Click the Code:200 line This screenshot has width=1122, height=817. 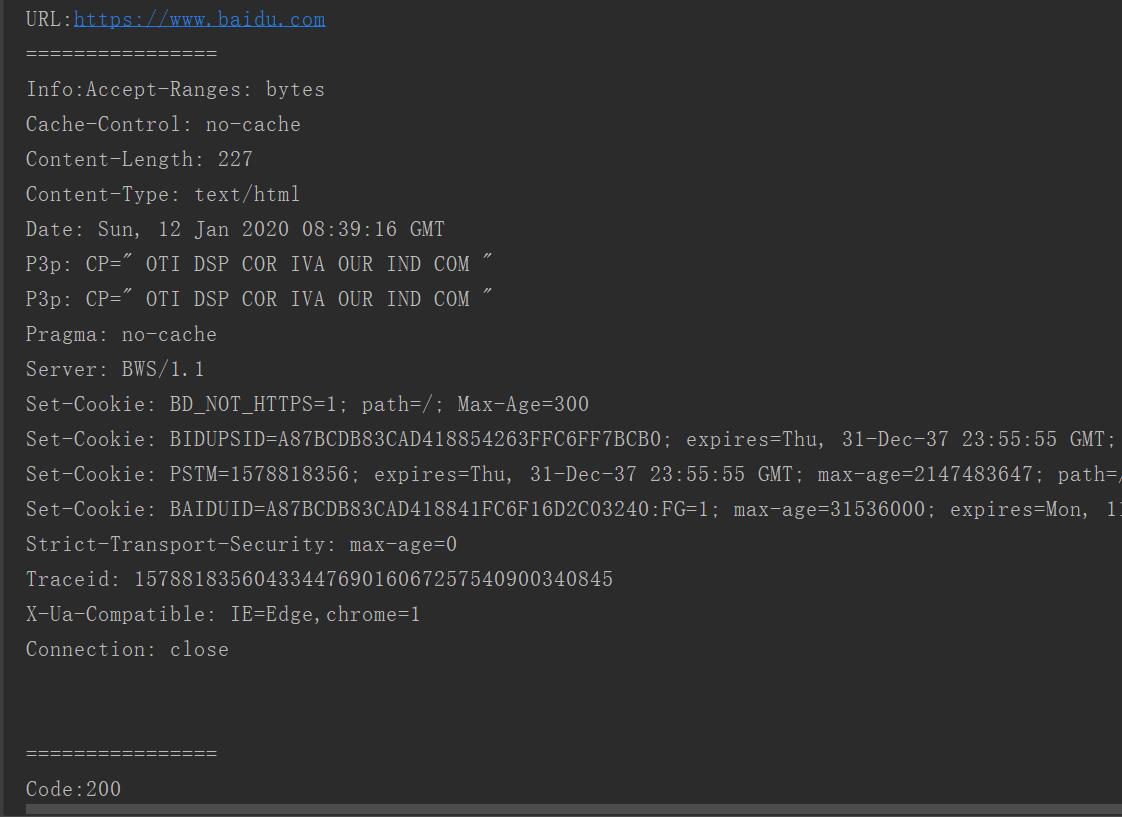click(74, 789)
